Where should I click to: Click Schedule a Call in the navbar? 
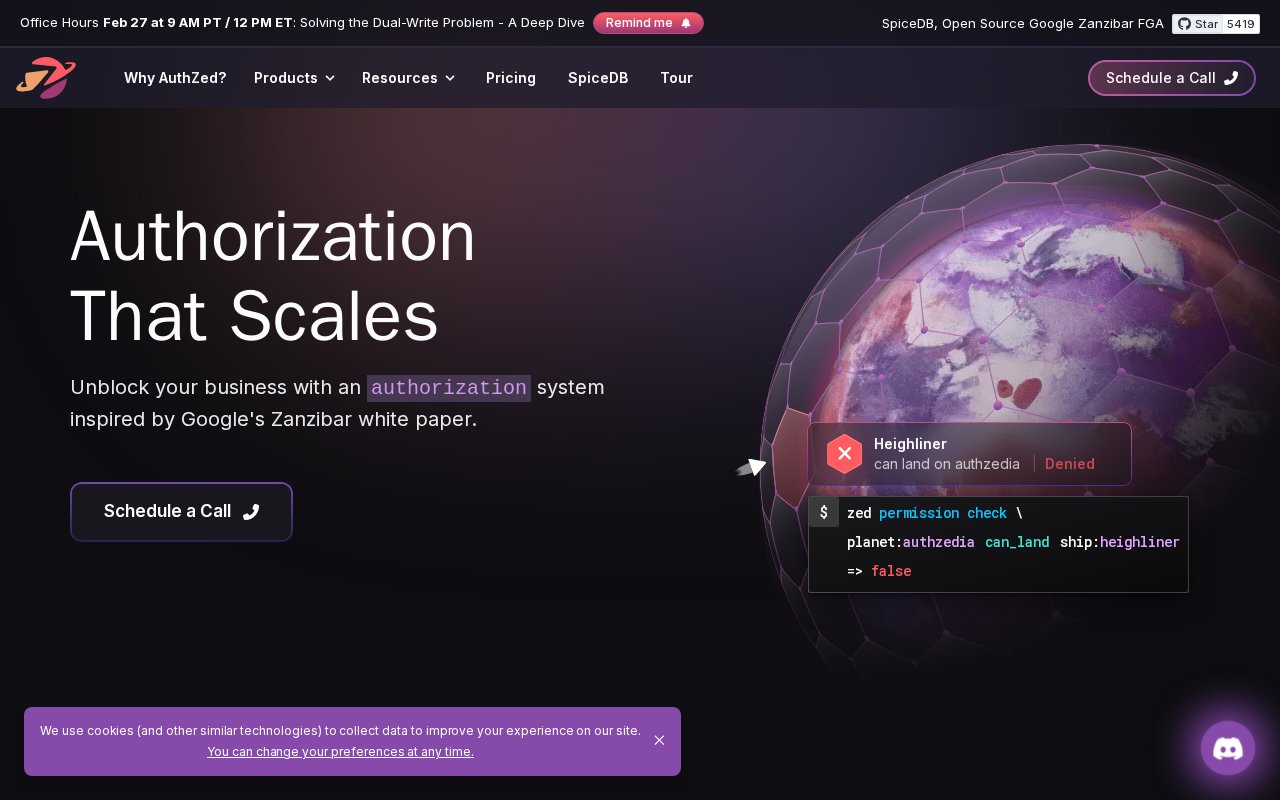point(1172,78)
